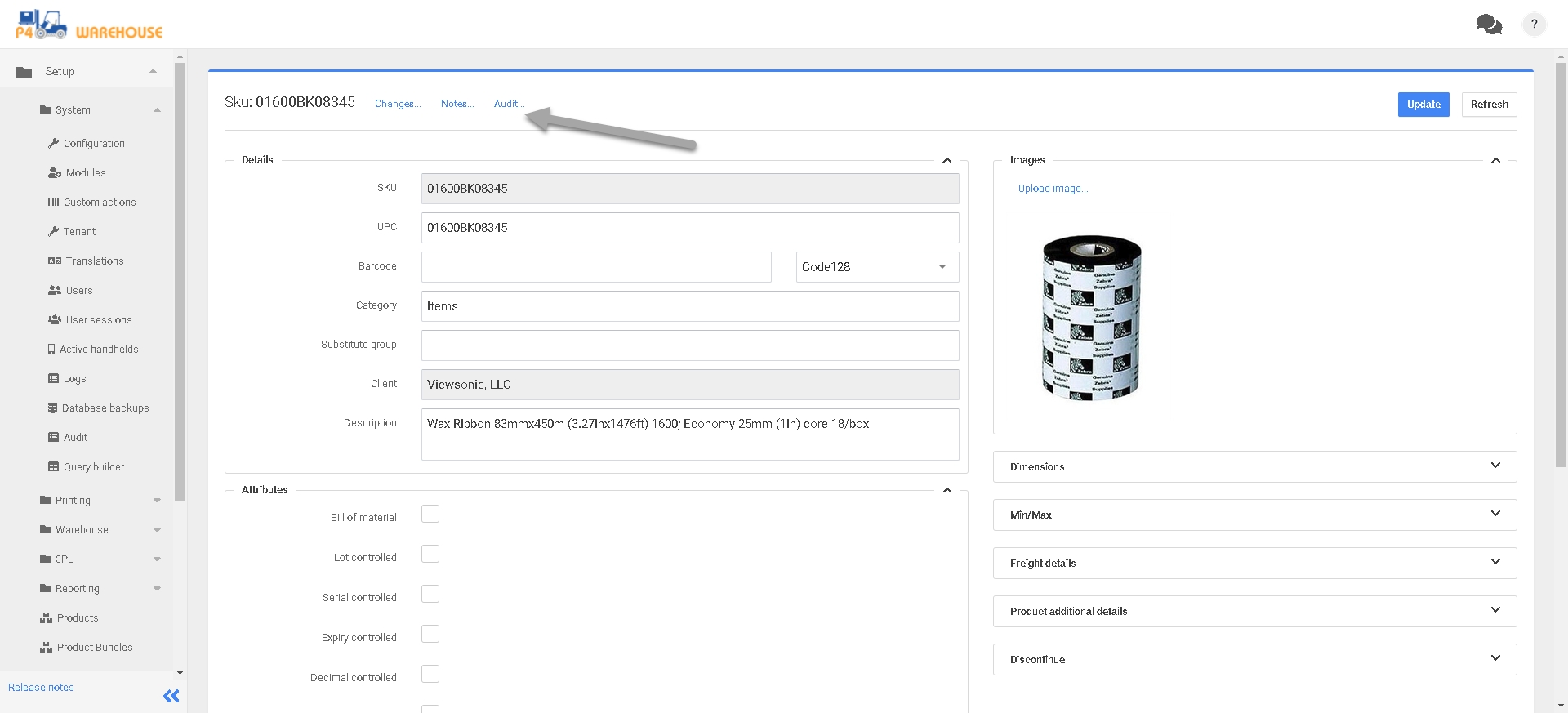
Task: Click the sidebar vertical scrollbar
Action: pos(180,278)
